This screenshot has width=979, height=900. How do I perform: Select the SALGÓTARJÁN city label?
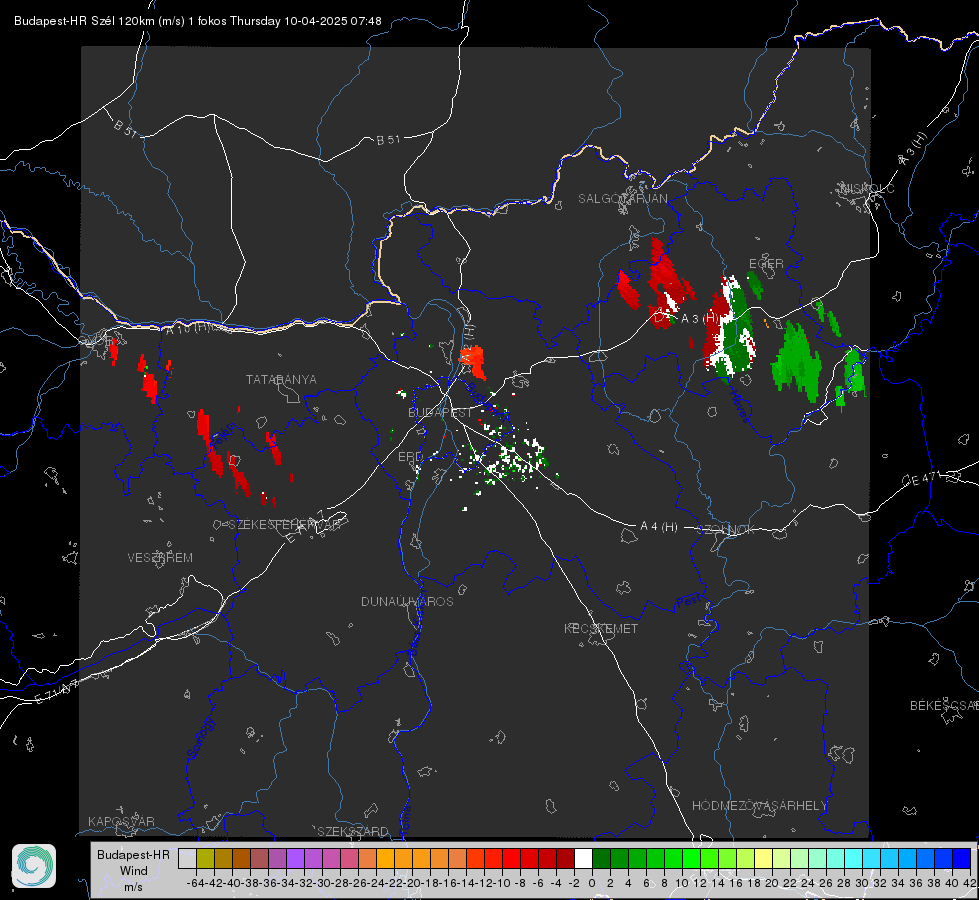point(622,199)
